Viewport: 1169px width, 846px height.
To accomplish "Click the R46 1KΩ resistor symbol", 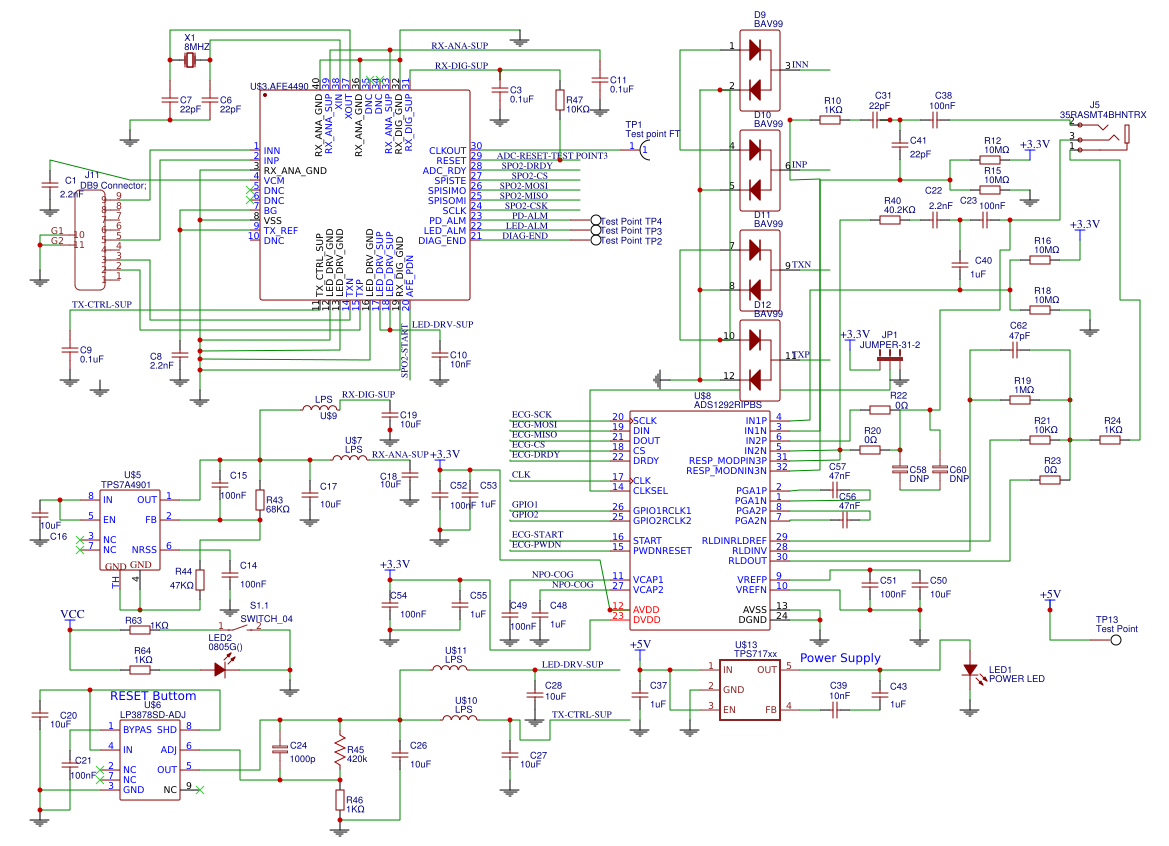I will click(x=340, y=801).
